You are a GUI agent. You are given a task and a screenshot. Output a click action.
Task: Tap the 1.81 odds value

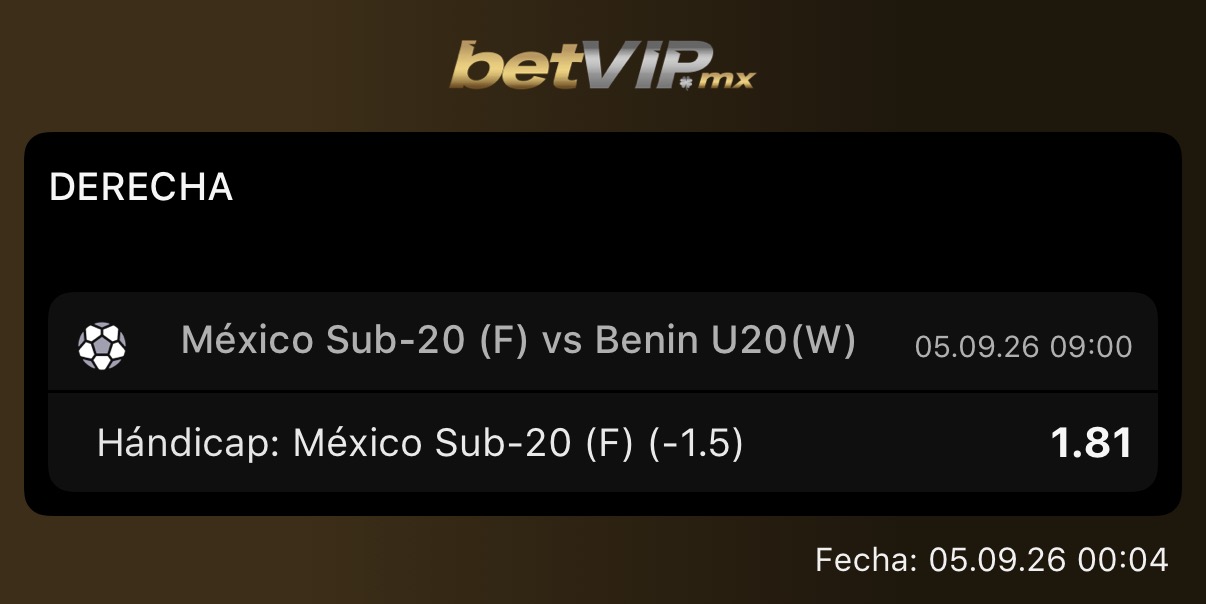[x=1091, y=443]
